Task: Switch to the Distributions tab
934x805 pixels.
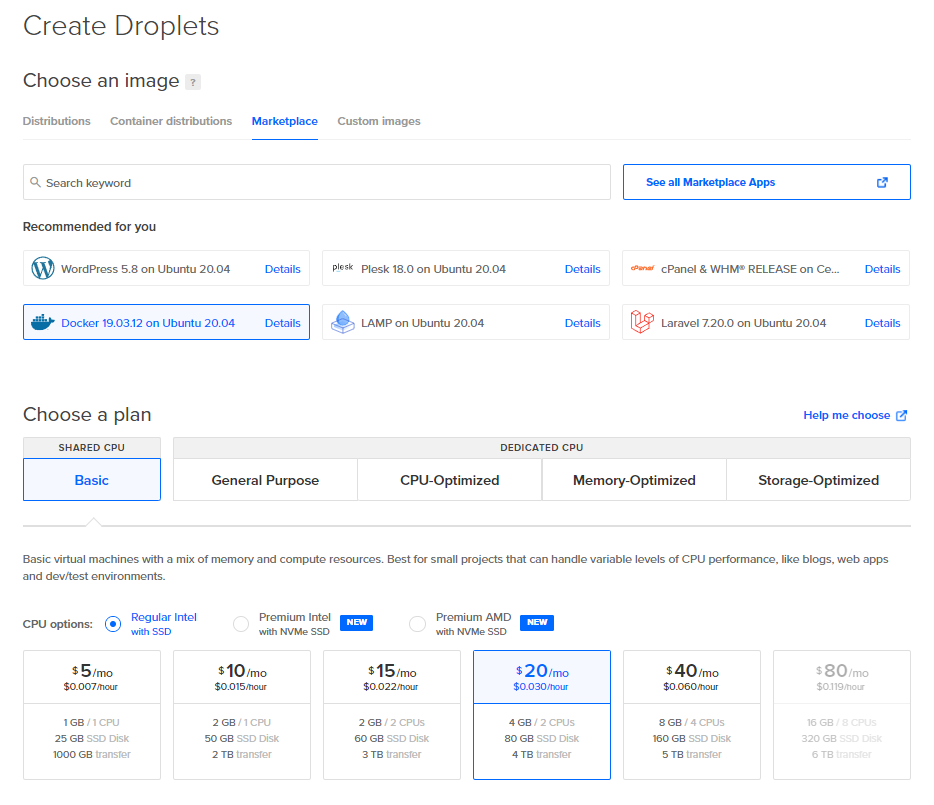Action: 57,121
